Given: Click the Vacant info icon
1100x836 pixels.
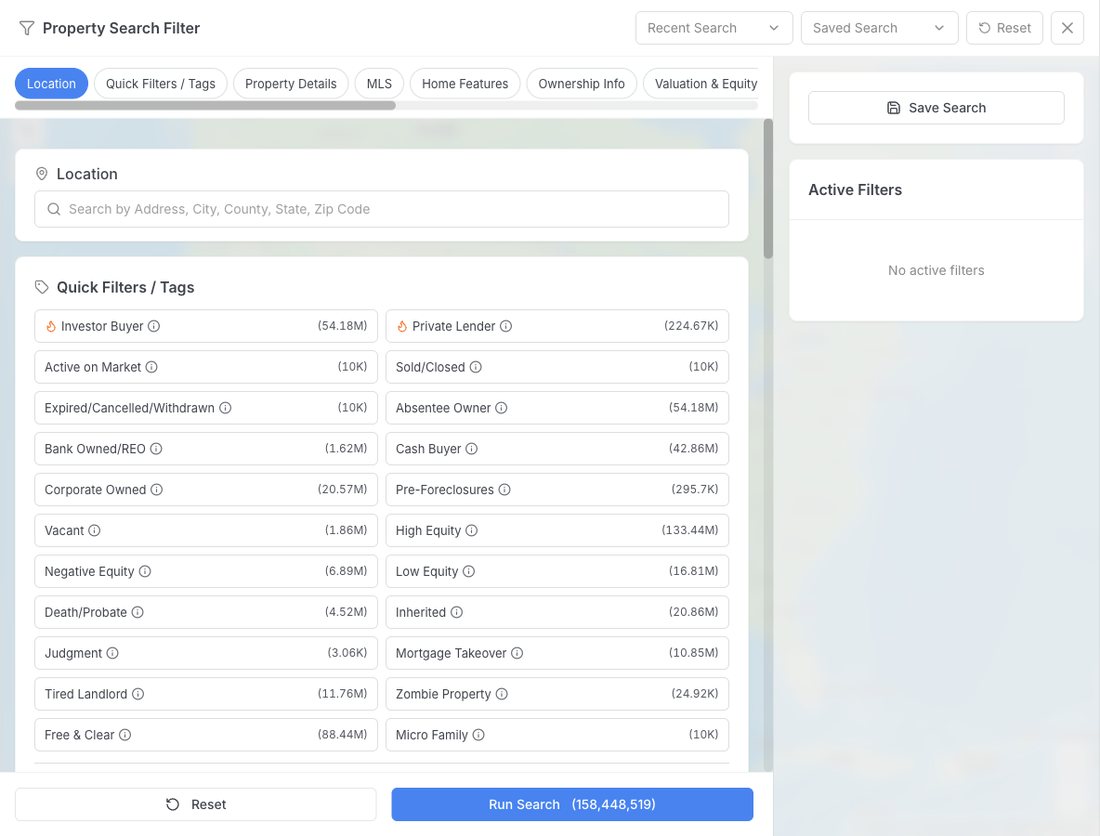Looking at the screenshot, I should click(x=94, y=530).
